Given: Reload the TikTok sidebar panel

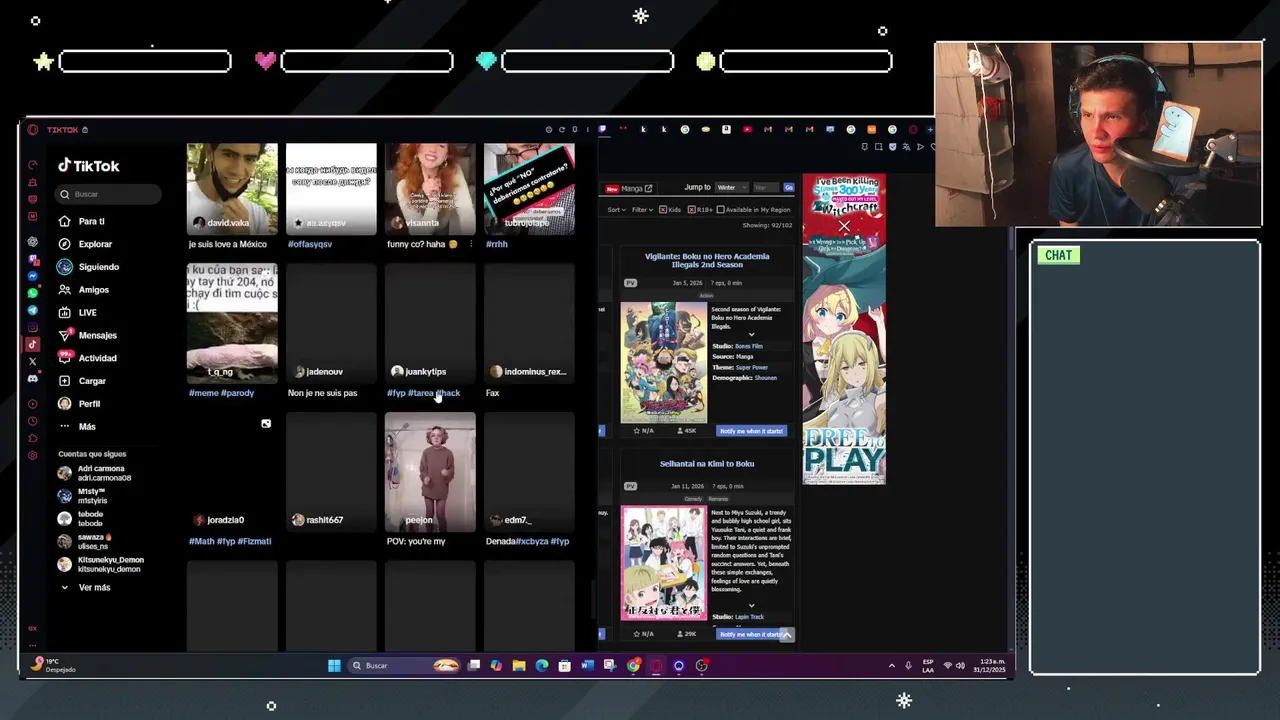Looking at the screenshot, I should point(561,130).
